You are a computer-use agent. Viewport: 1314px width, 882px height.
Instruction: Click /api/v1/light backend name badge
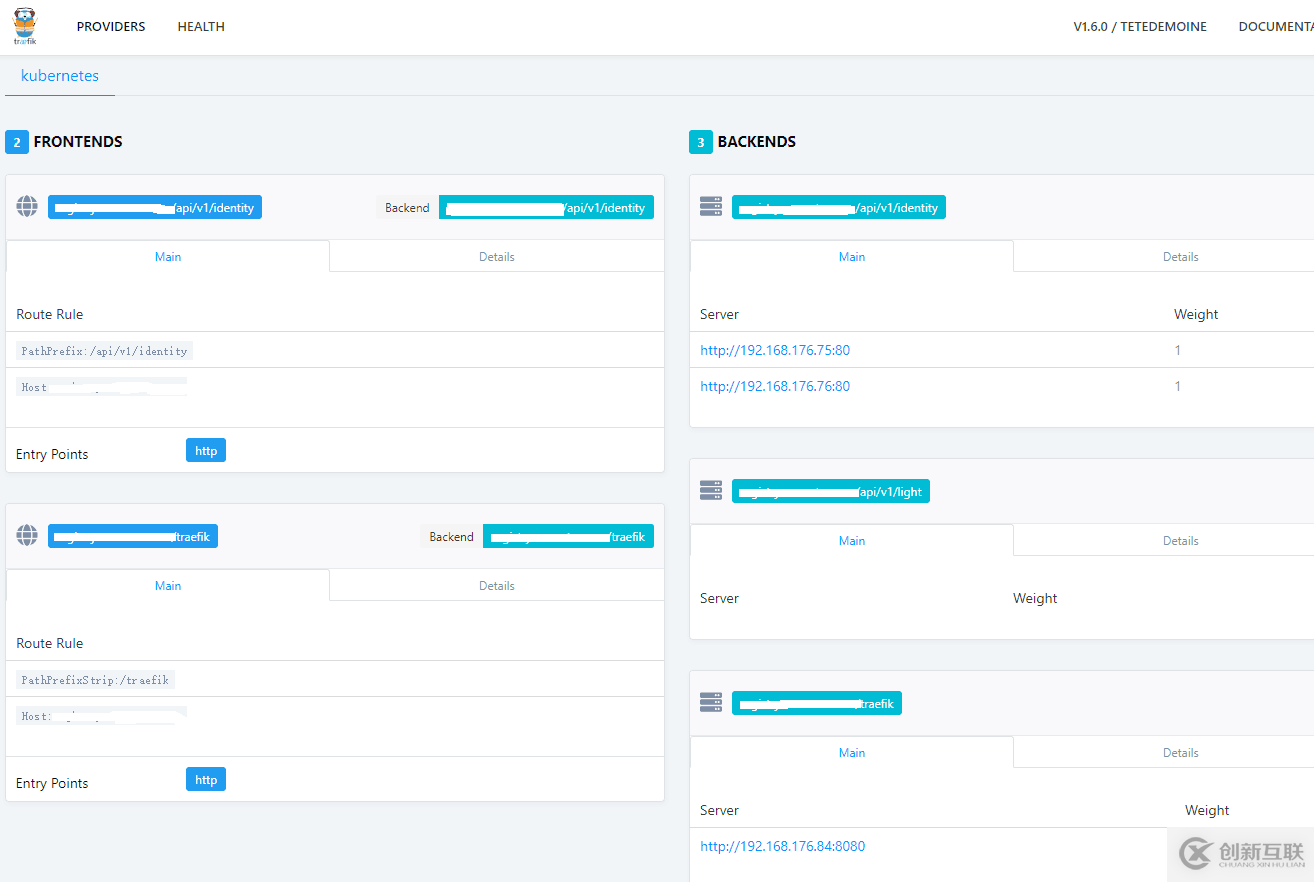tap(831, 491)
